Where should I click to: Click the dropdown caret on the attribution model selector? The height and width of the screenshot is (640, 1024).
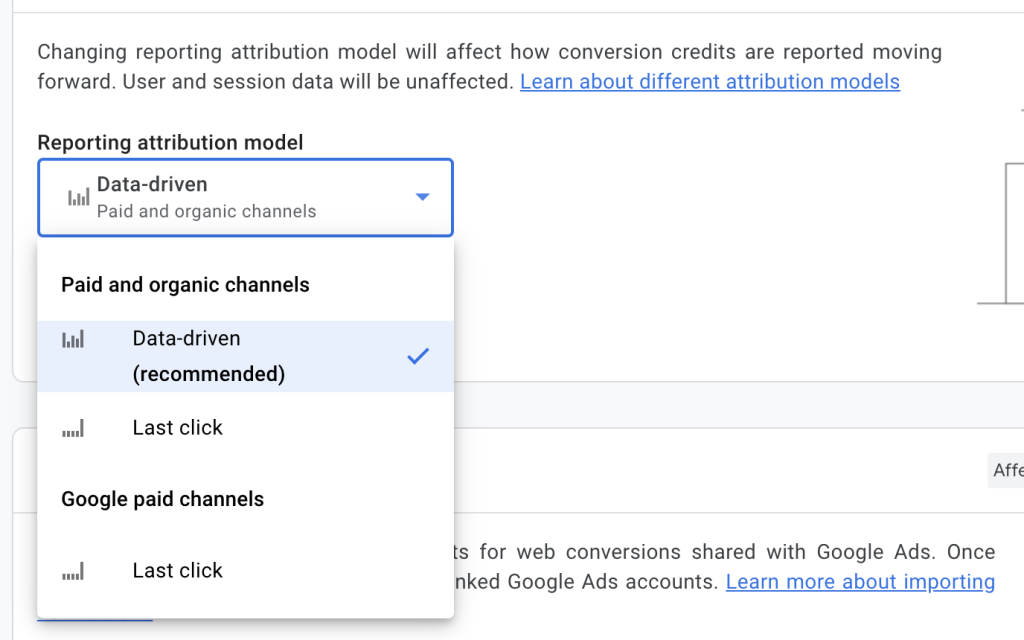(422, 197)
